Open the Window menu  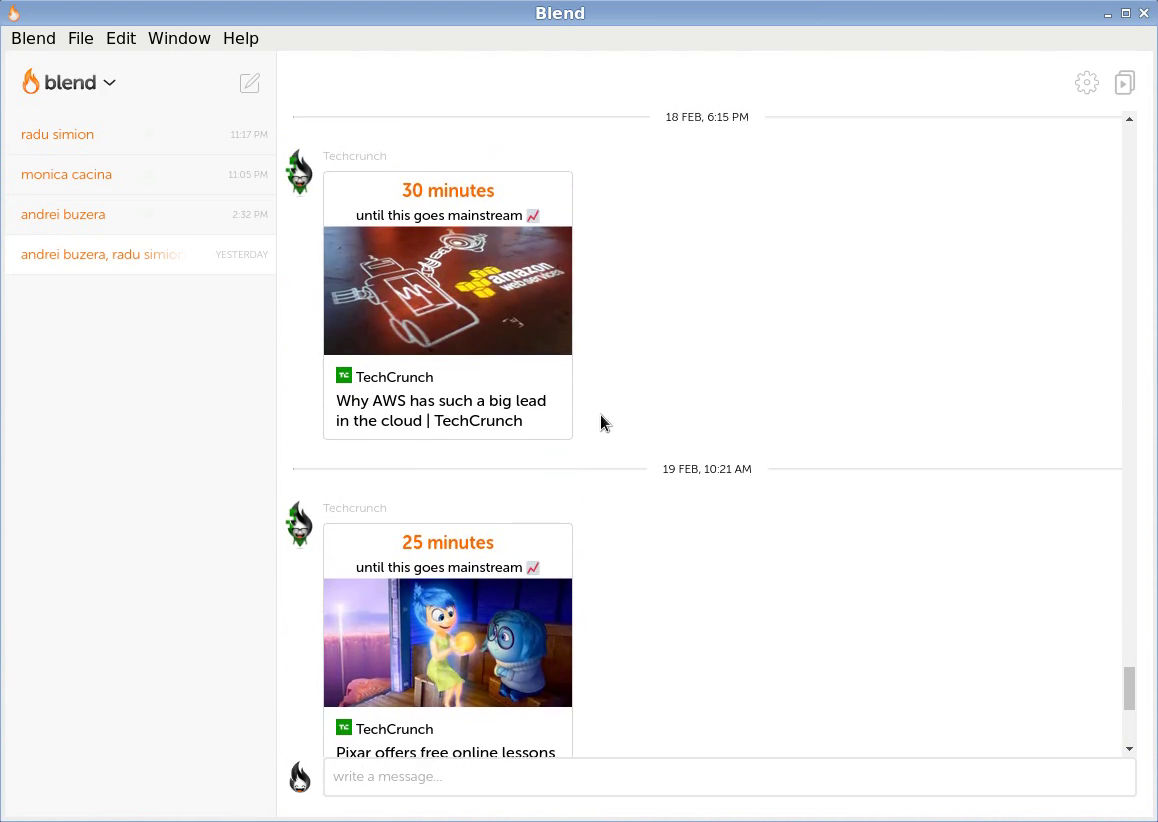179,38
